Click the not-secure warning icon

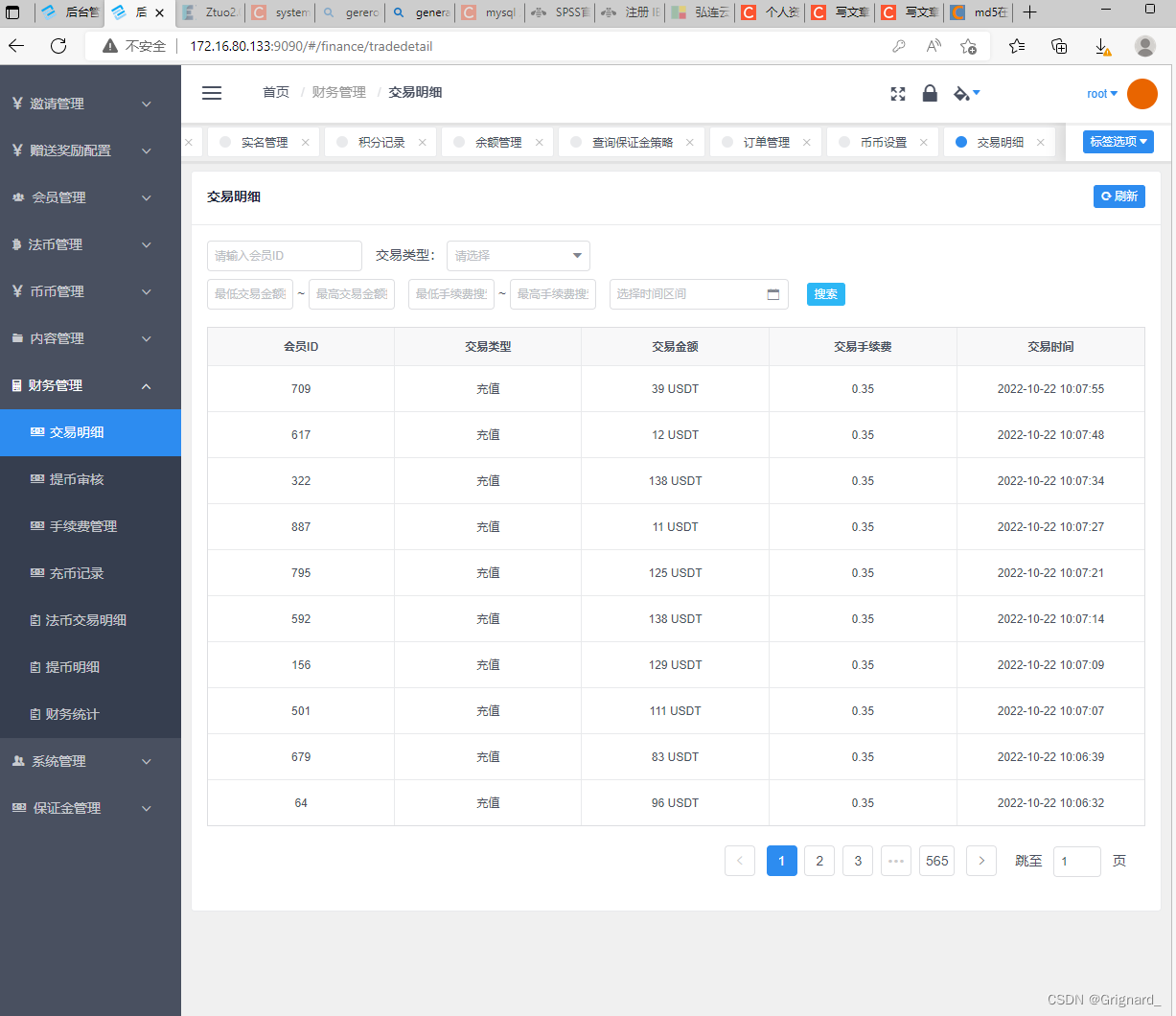pyautogui.click(x=110, y=46)
